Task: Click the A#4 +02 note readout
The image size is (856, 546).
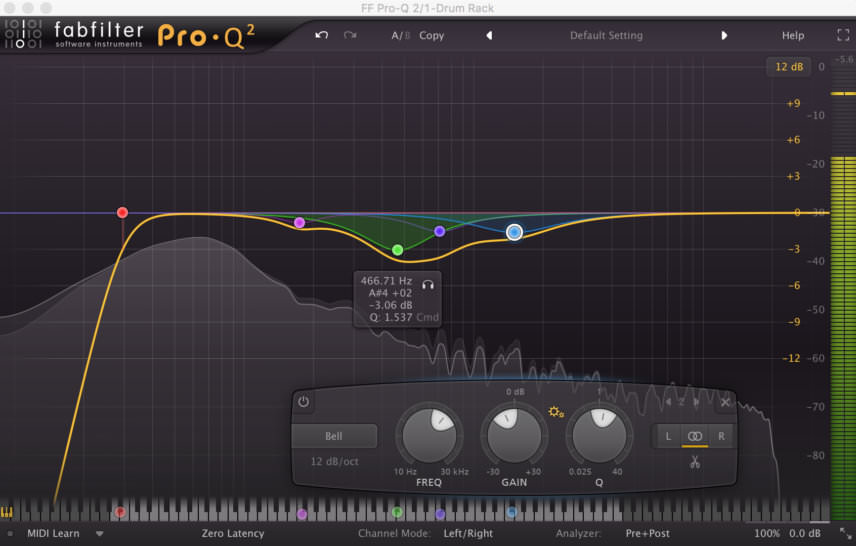Action: [x=390, y=293]
